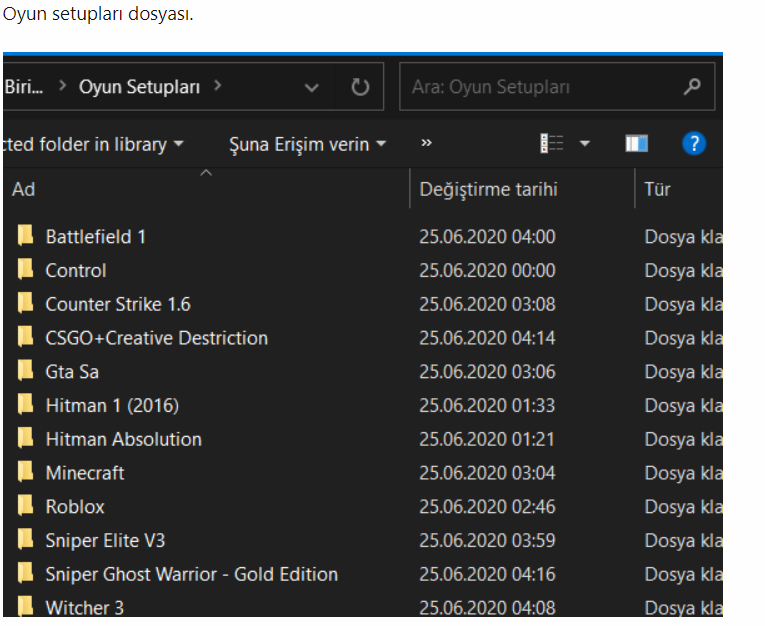Open the selected folder in library menu
Screen dimensions: 765x626
click(x=93, y=144)
